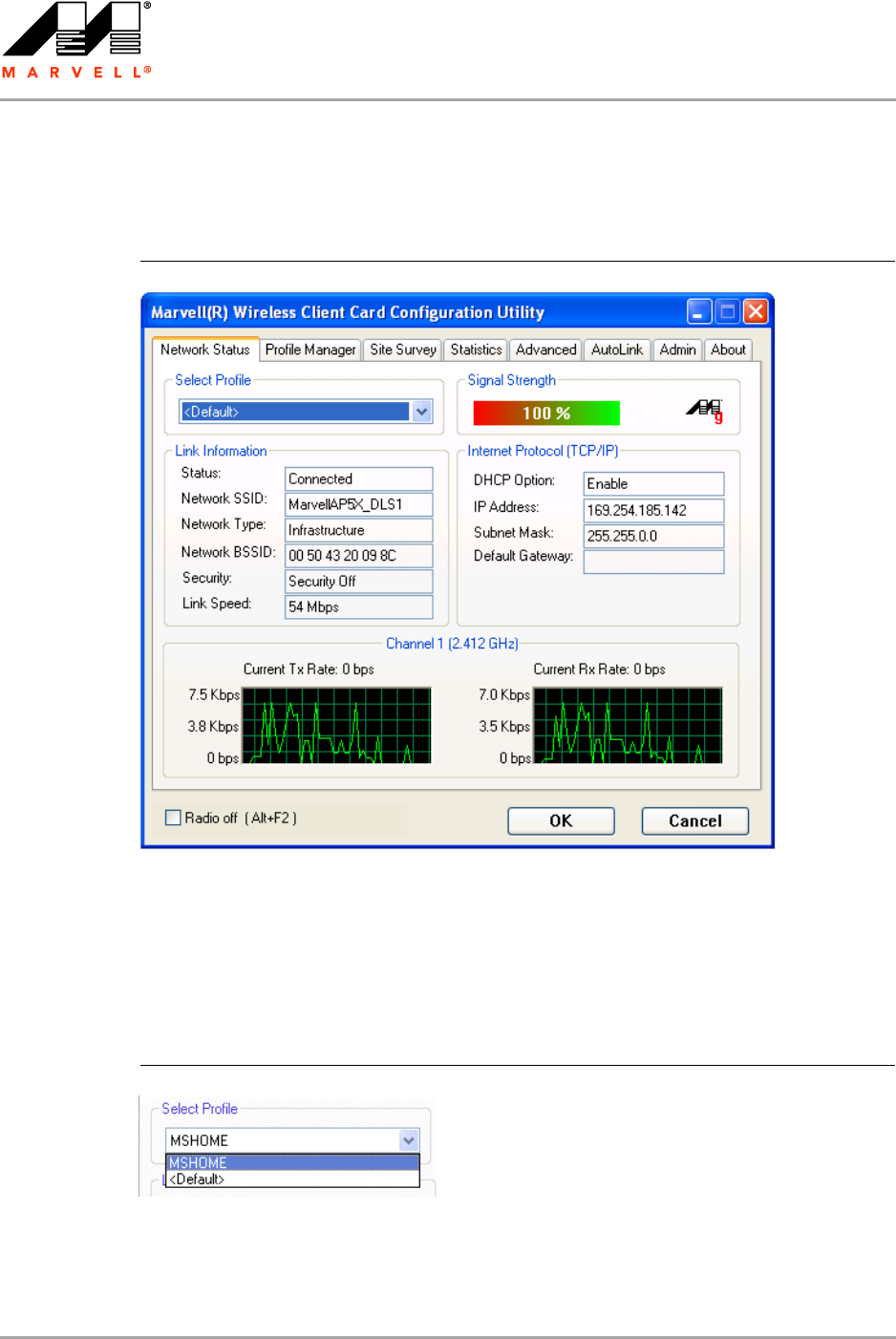The image size is (896, 1339).
Task: Click the Current Rx Rate graph
Action: click(x=628, y=725)
